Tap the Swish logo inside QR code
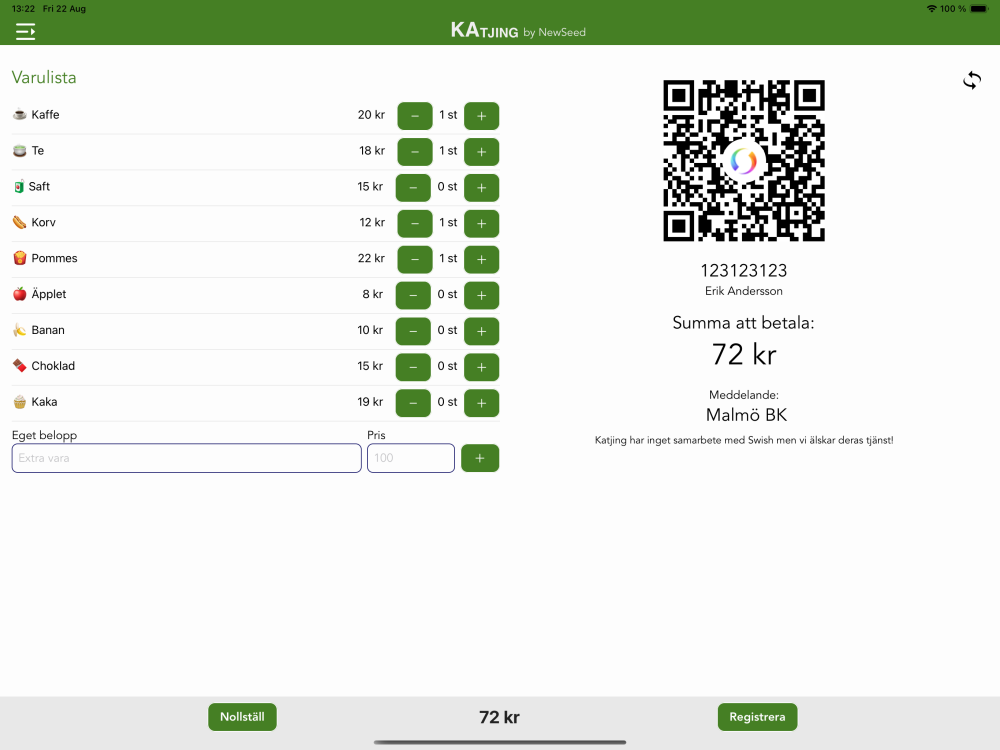Viewport: 1000px width, 750px height. 744,161
